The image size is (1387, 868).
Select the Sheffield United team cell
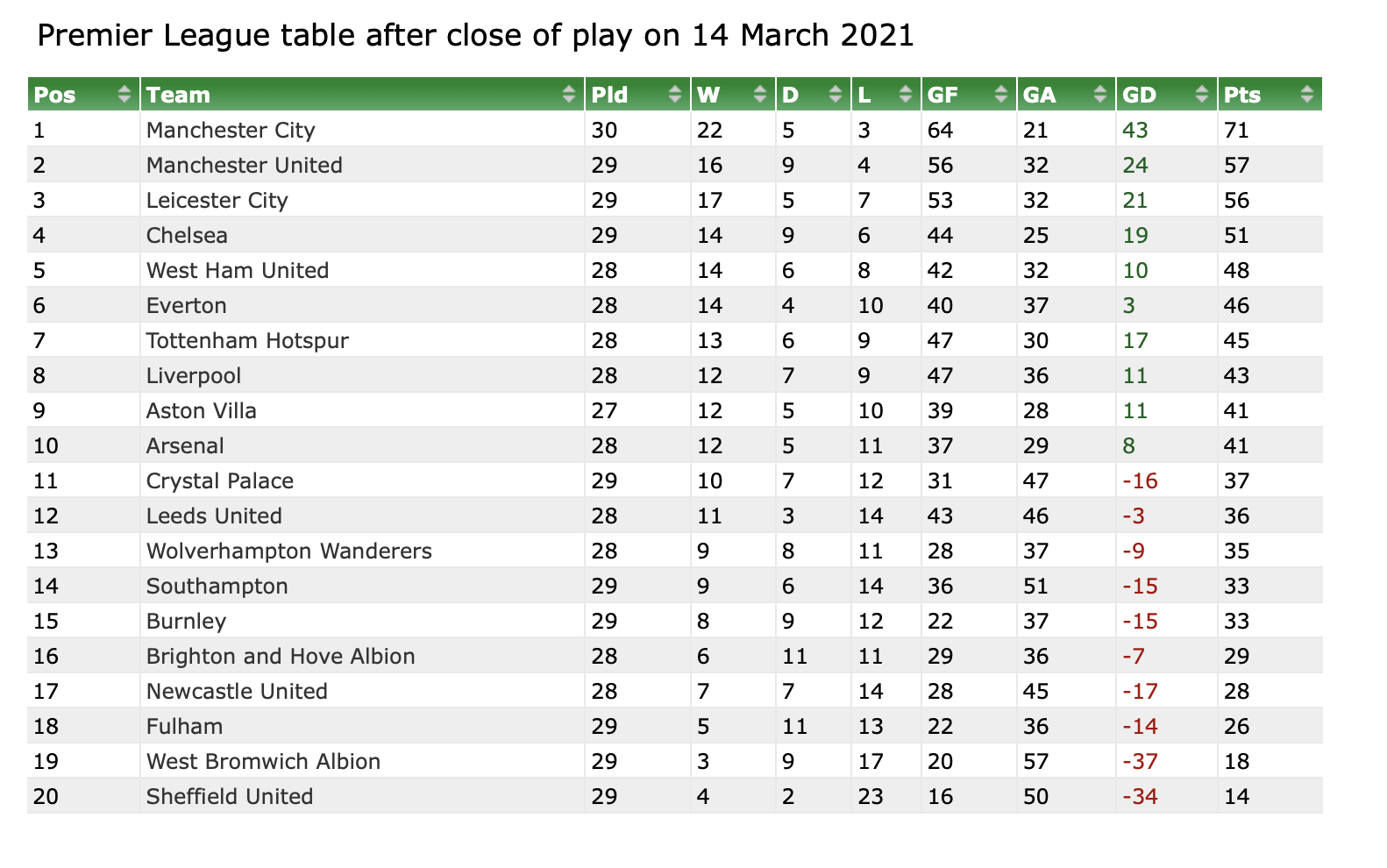click(x=362, y=796)
